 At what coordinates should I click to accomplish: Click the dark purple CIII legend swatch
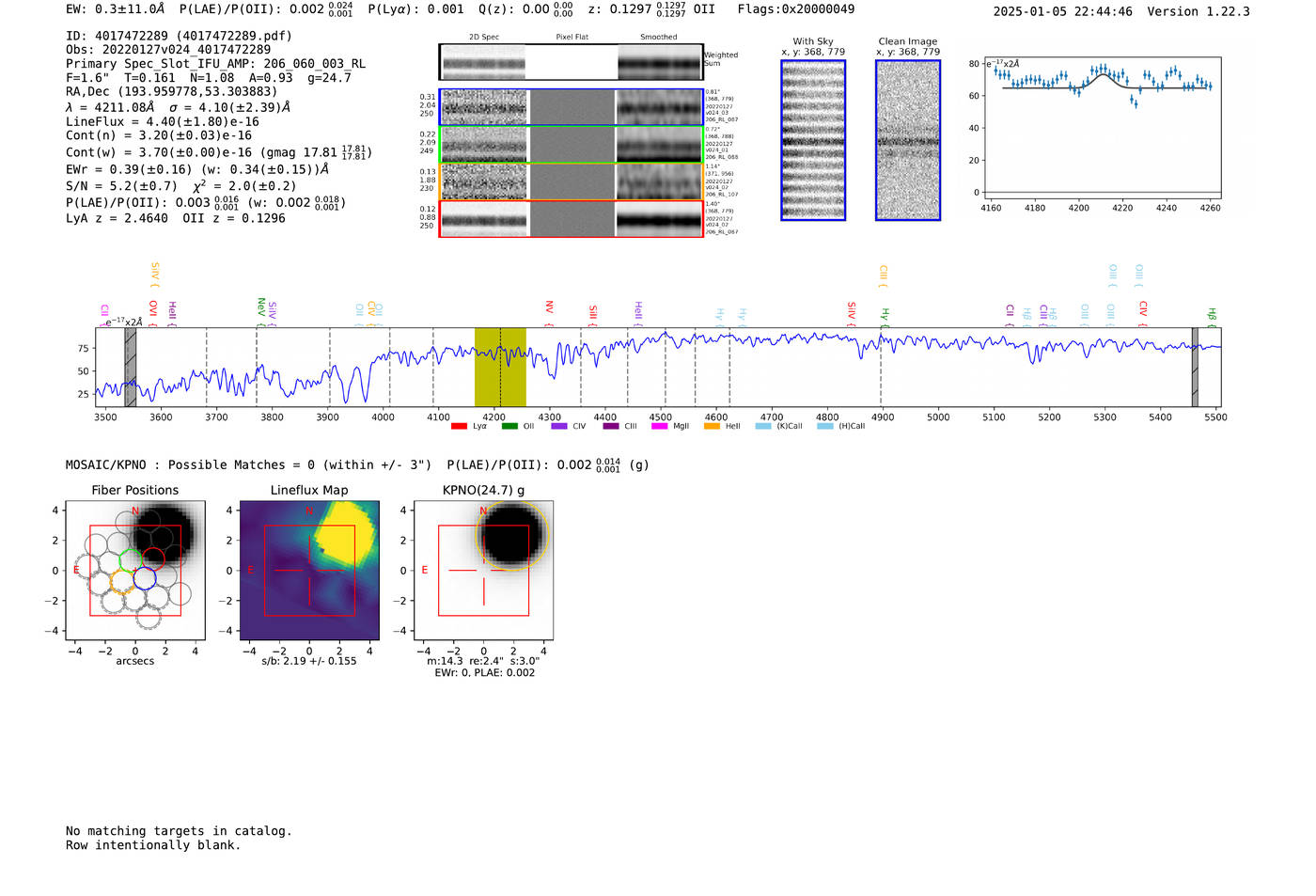click(611, 426)
